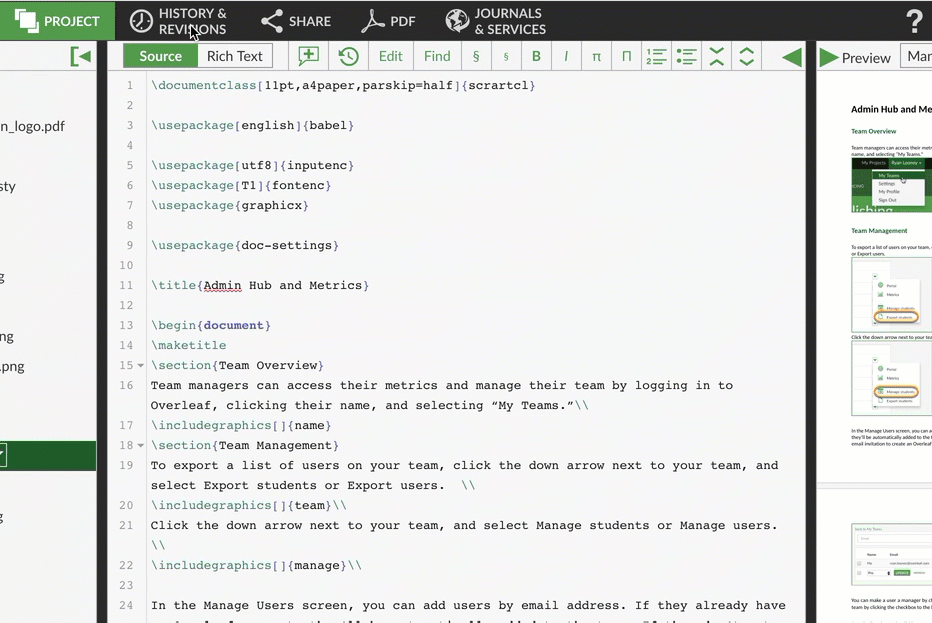Click a screenshot thumbnail in the PDF preview
This screenshot has height=623, width=932.
point(890,185)
